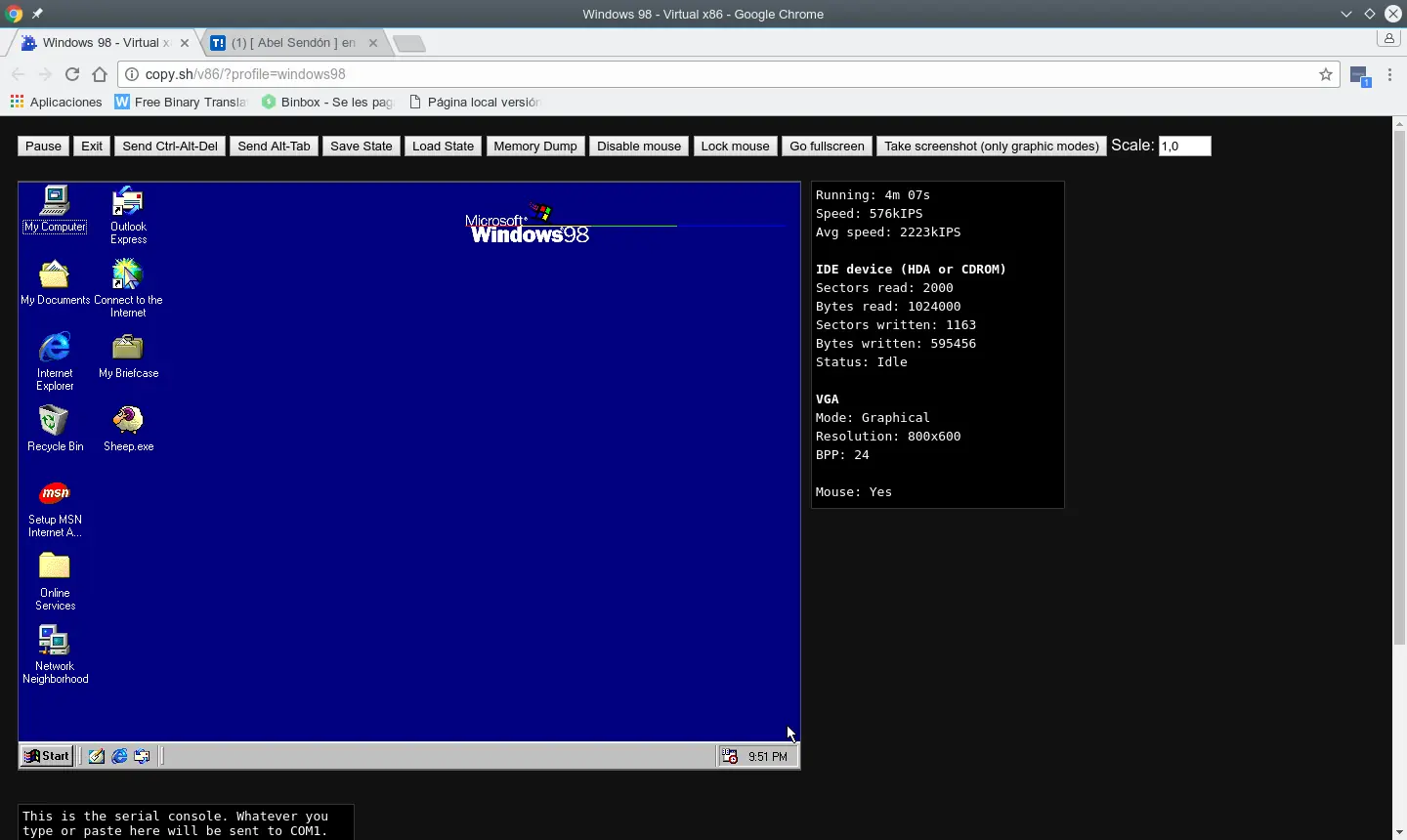Click the Exit emulator button
1407x840 pixels.
(92, 147)
